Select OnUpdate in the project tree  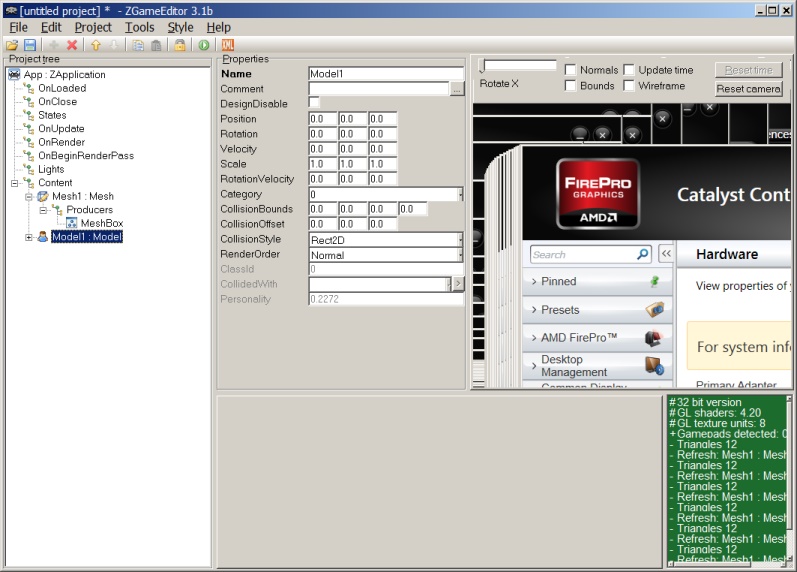(x=61, y=129)
